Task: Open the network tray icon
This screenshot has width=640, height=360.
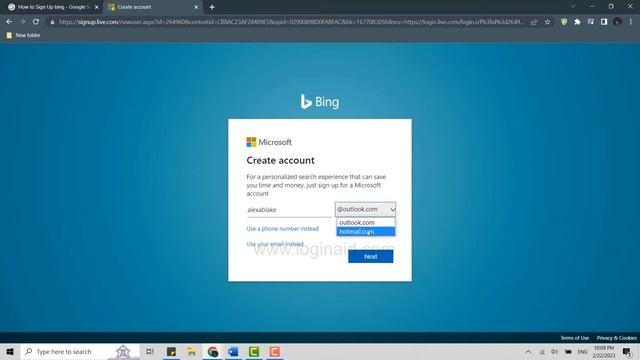Action: point(542,352)
